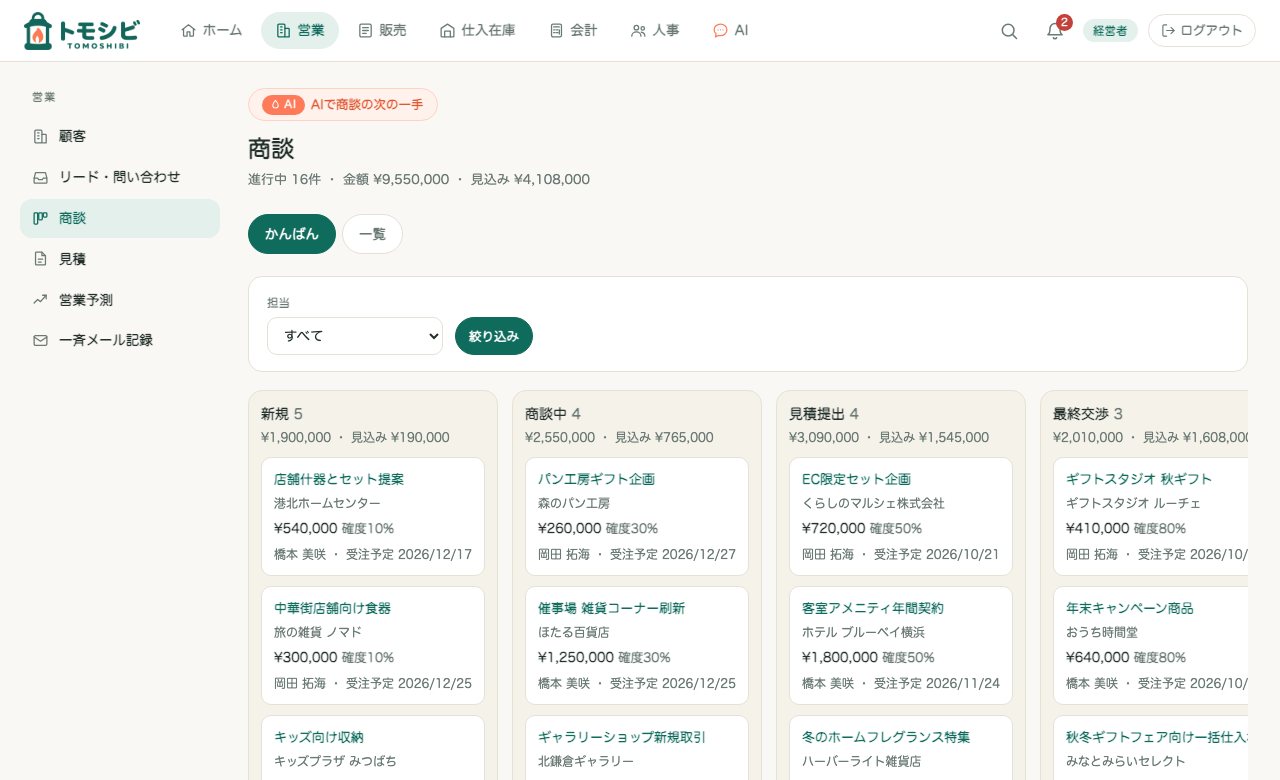The width and height of the screenshot is (1280, 780).
Task: Open AI chat navigation item
Action: pos(731,30)
